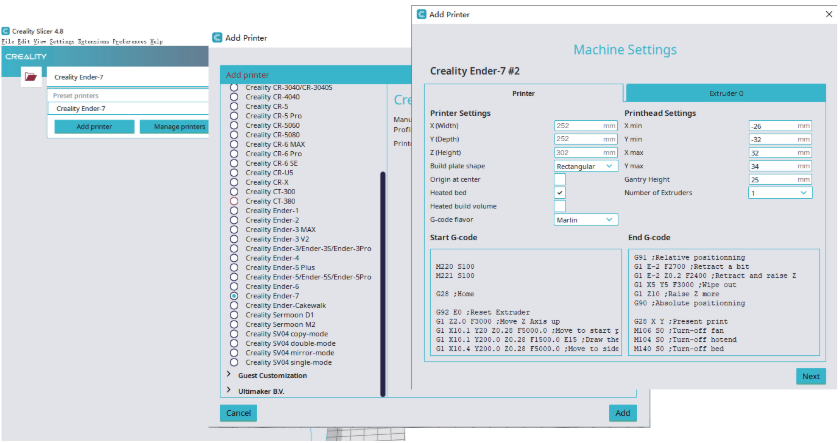The image size is (840, 443).
Task: Select Creality SV04 copy-mode radio button
Action: tap(234, 334)
